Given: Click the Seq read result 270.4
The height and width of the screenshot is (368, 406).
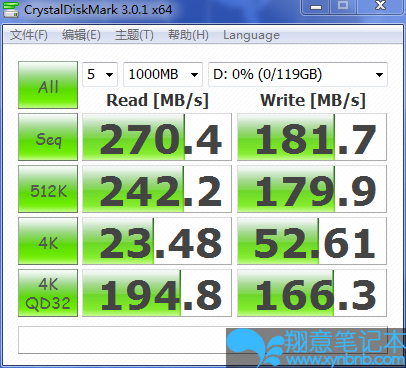Looking at the screenshot, I should (157, 137).
